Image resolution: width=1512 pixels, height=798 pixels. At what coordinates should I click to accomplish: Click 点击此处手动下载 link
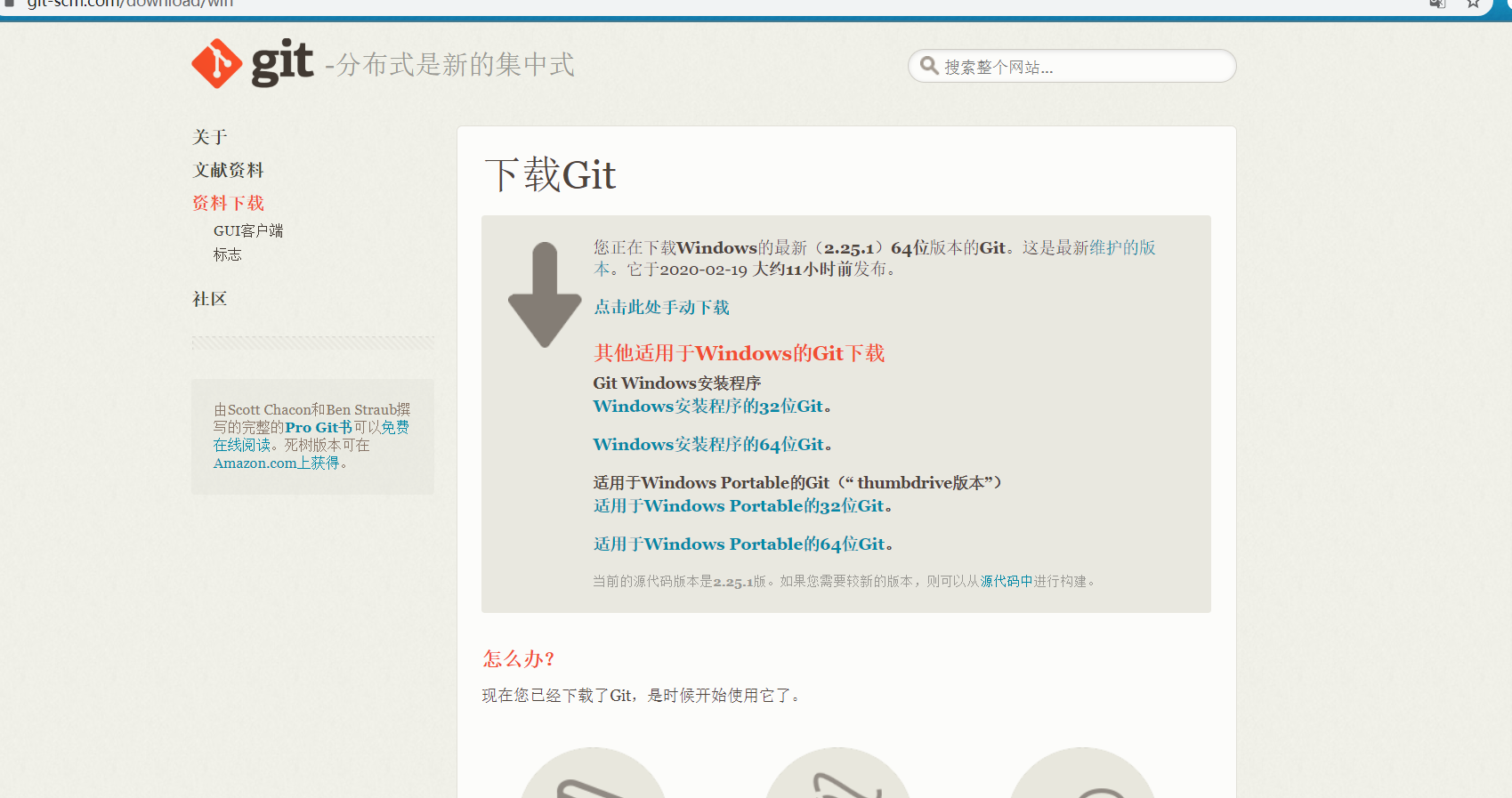pyautogui.click(x=661, y=307)
